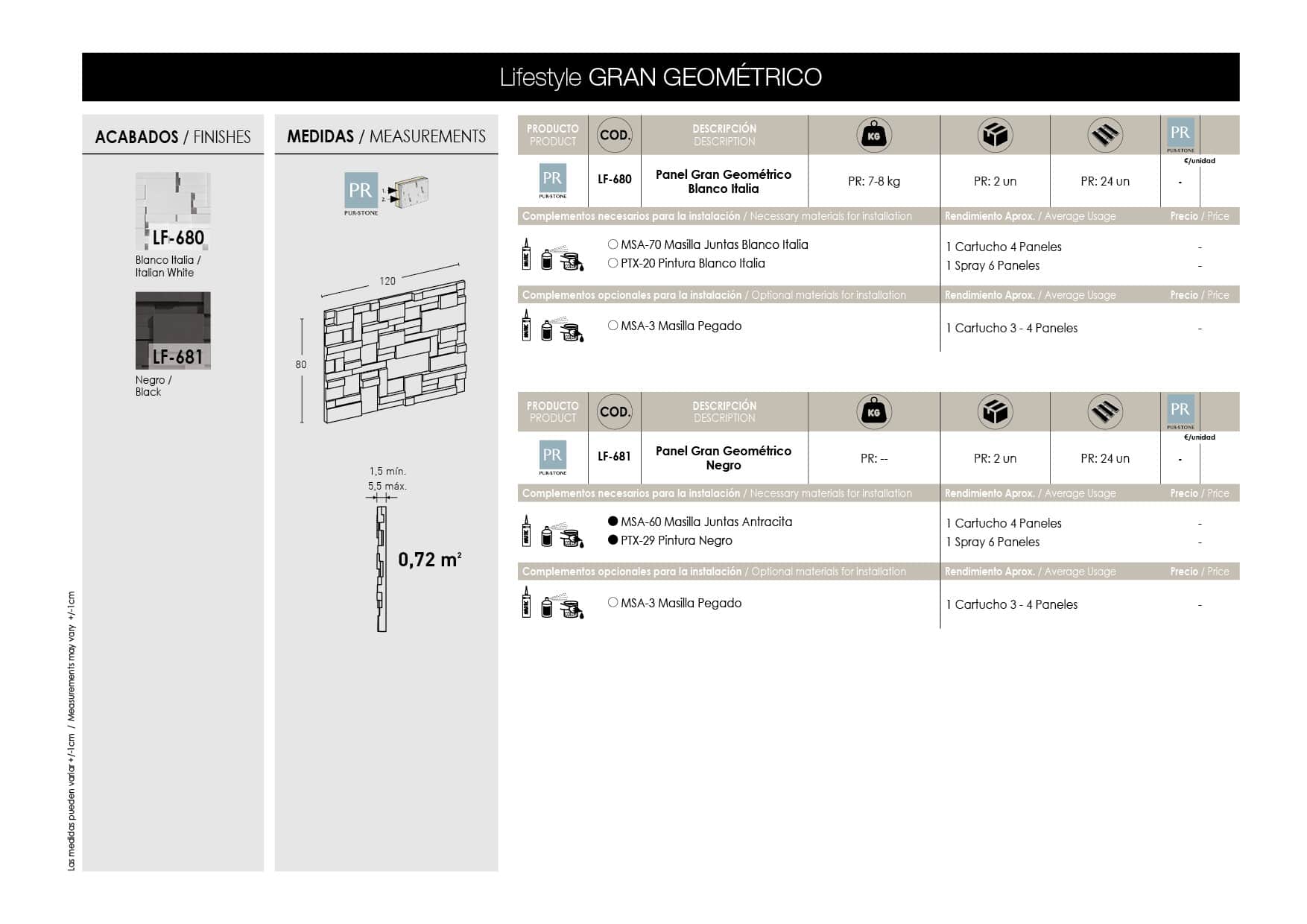
Task: Select the filled MSA-60 Masilla Juntas Antracita circle
Action: coord(613,521)
